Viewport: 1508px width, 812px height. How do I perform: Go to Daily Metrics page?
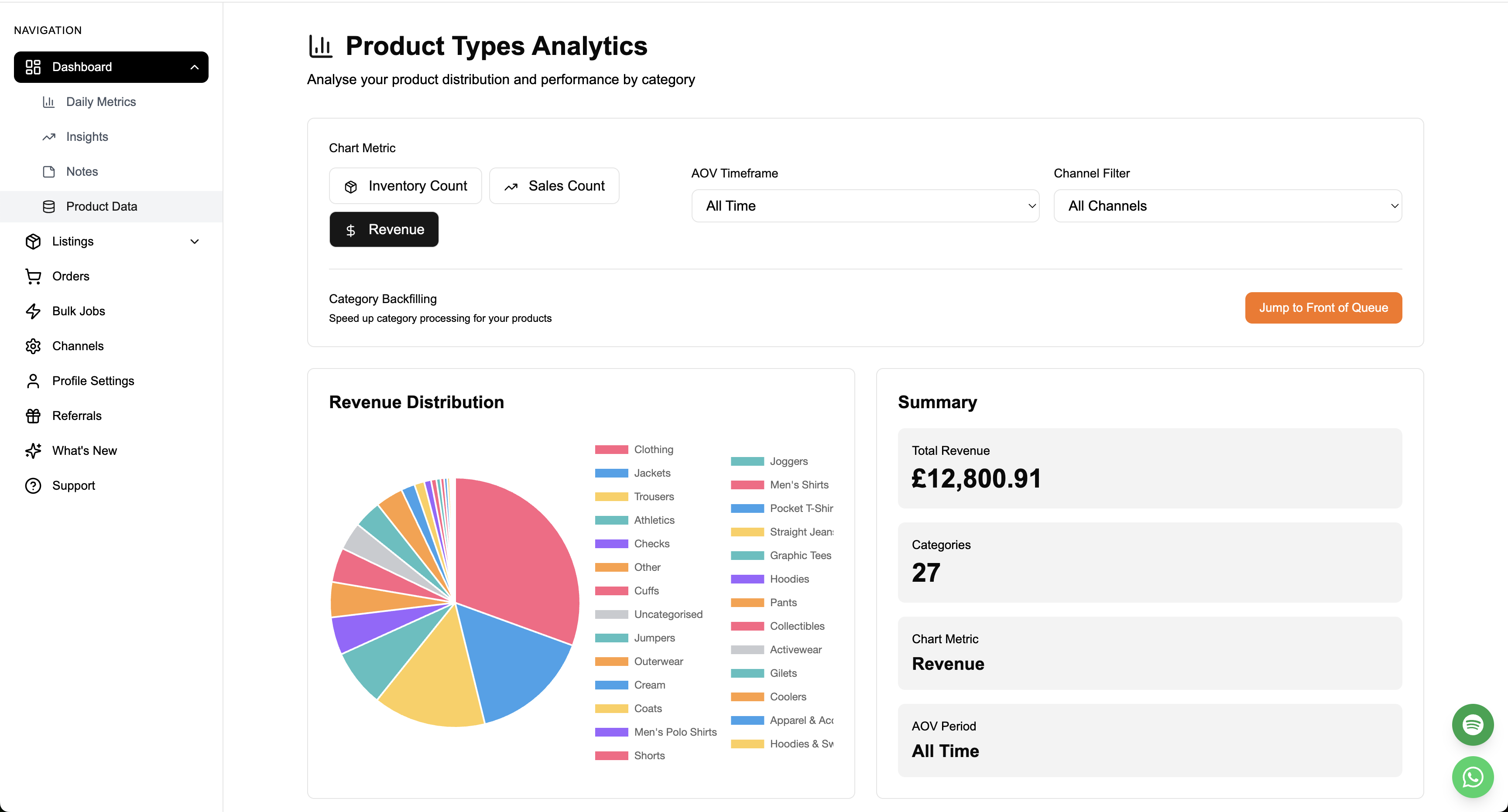click(x=101, y=102)
